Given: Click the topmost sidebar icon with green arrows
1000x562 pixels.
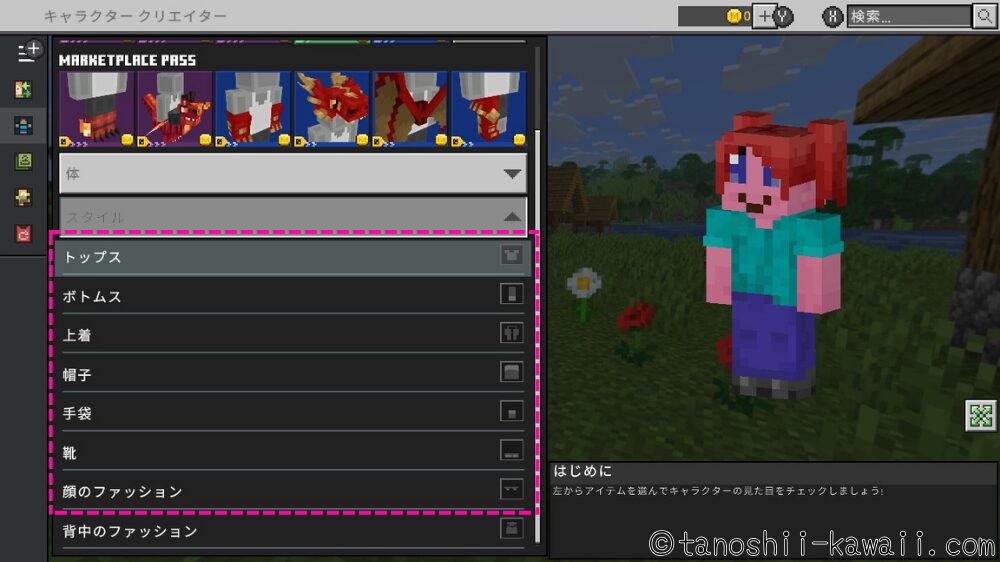Looking at the screenshot, I should [x=23, y=89].
